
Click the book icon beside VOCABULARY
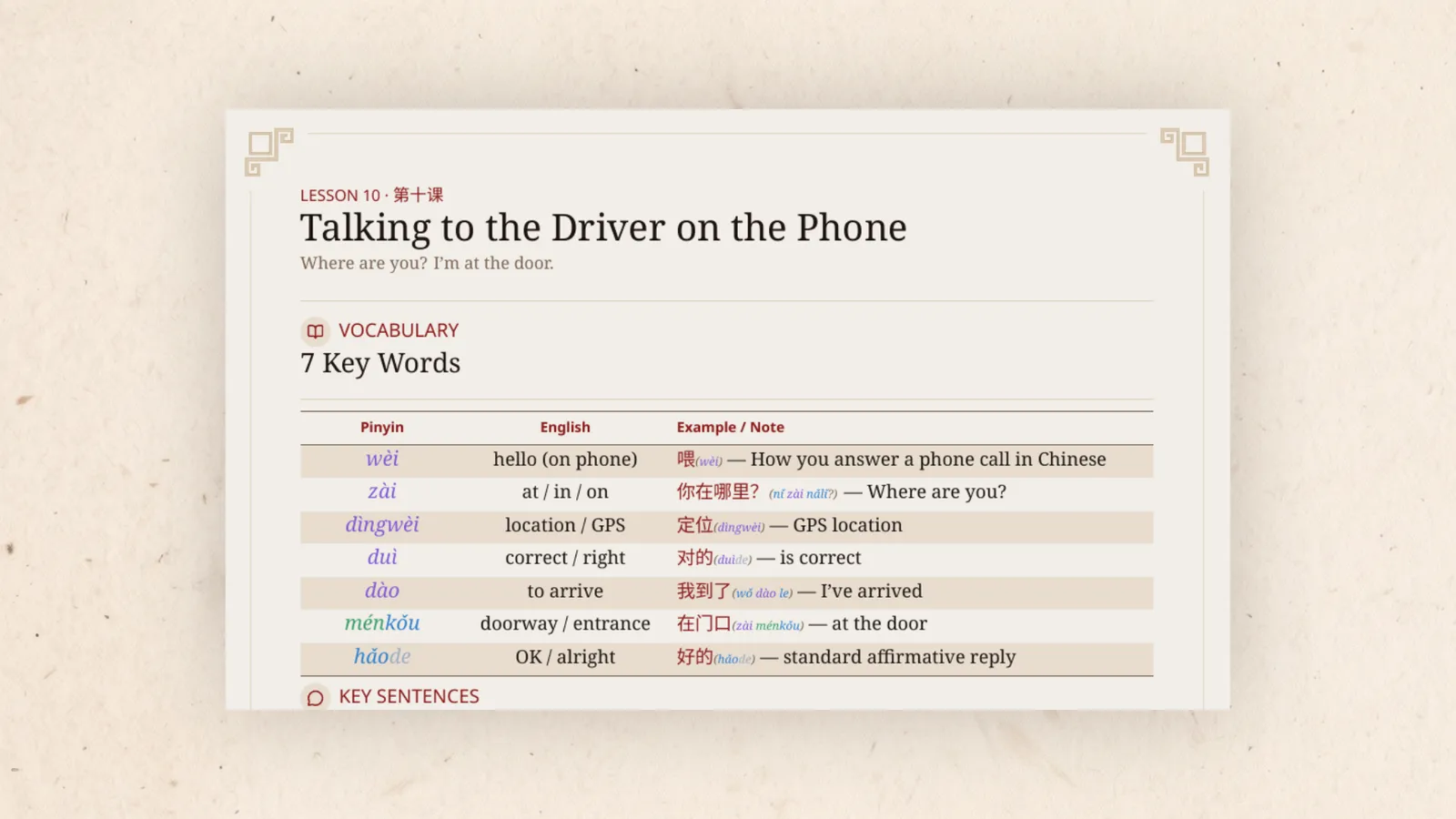[x=315, y=330]
